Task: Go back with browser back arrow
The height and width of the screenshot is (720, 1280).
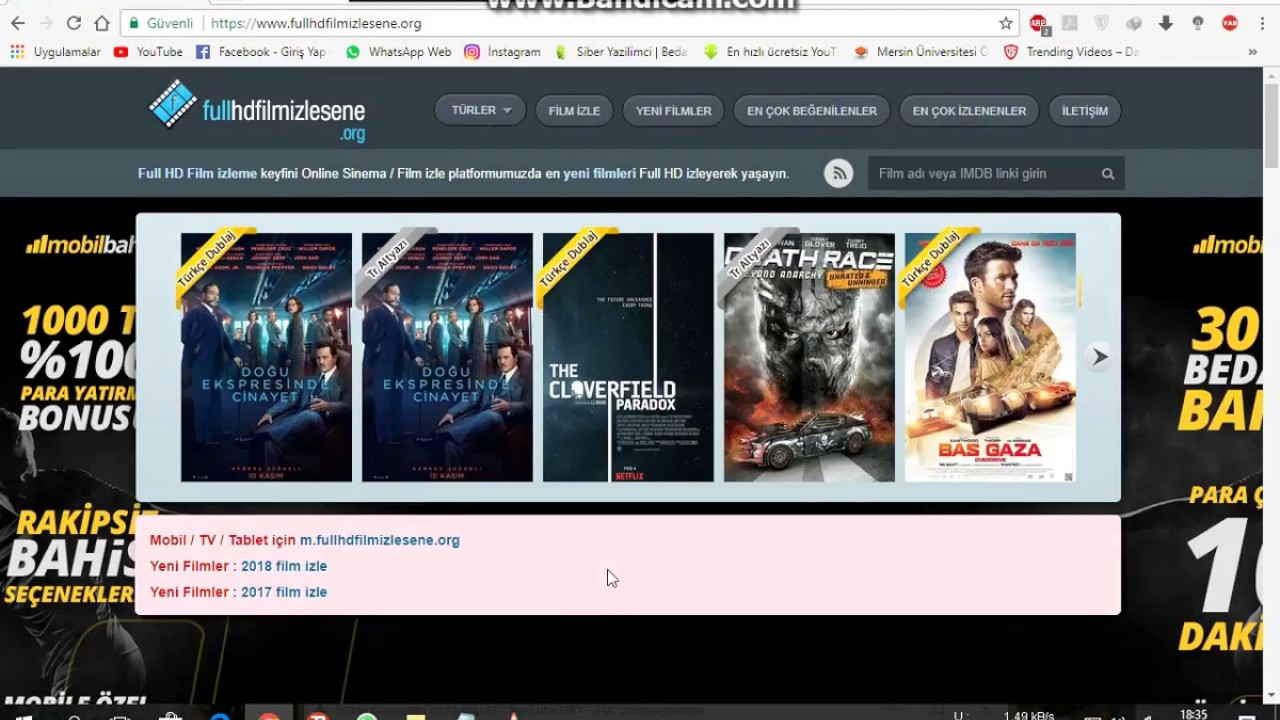Action: click(x=17, y=23)
